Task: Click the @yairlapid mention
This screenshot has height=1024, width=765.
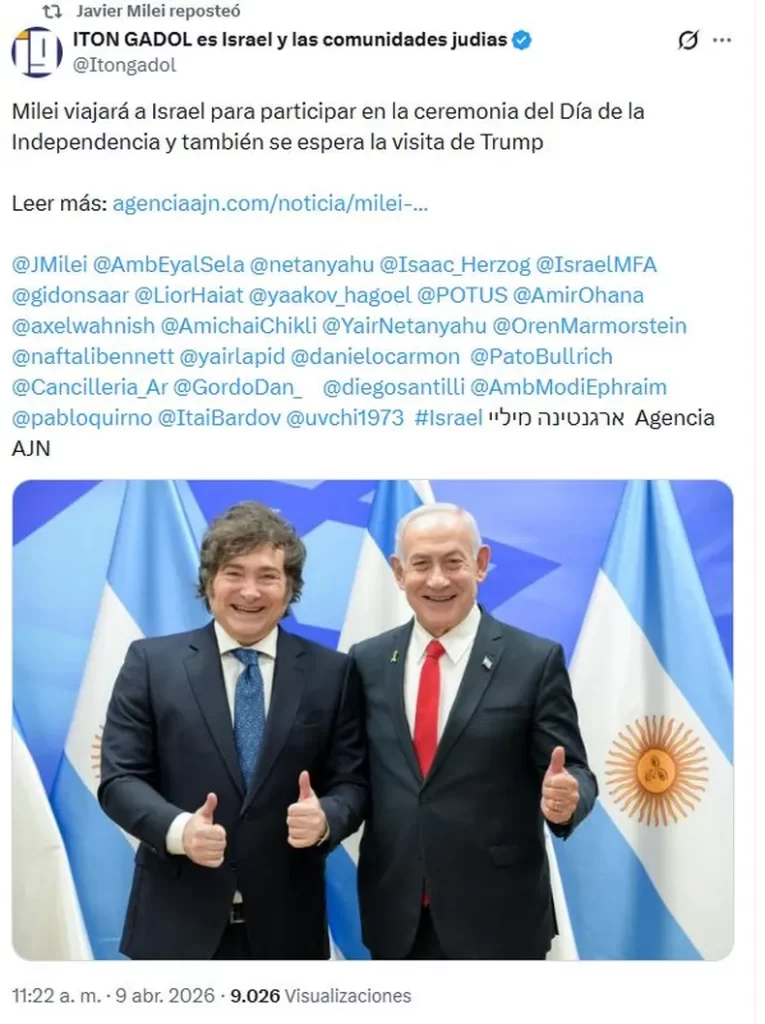Action: 232,357
